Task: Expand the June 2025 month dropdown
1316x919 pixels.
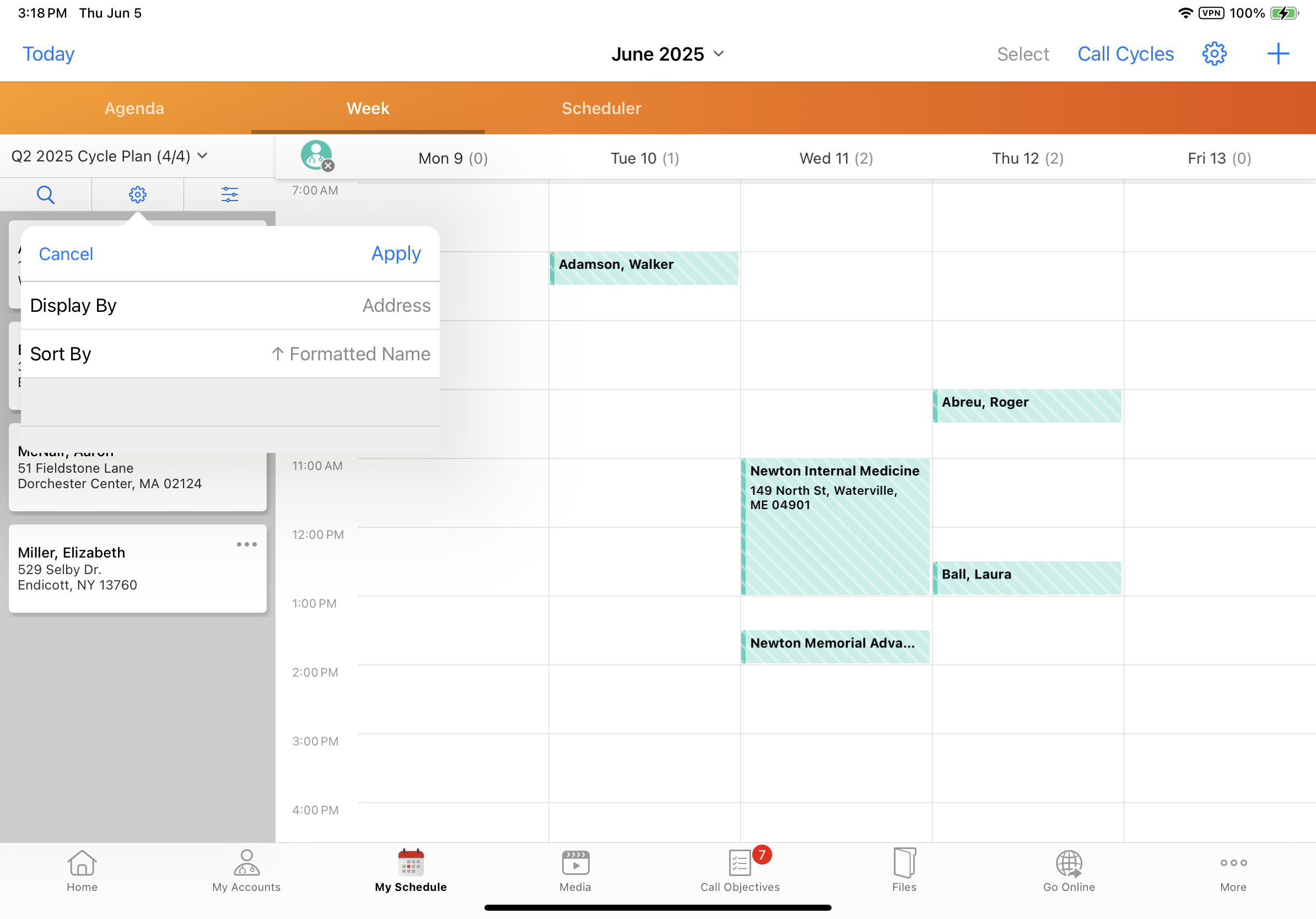Action: 668,54
